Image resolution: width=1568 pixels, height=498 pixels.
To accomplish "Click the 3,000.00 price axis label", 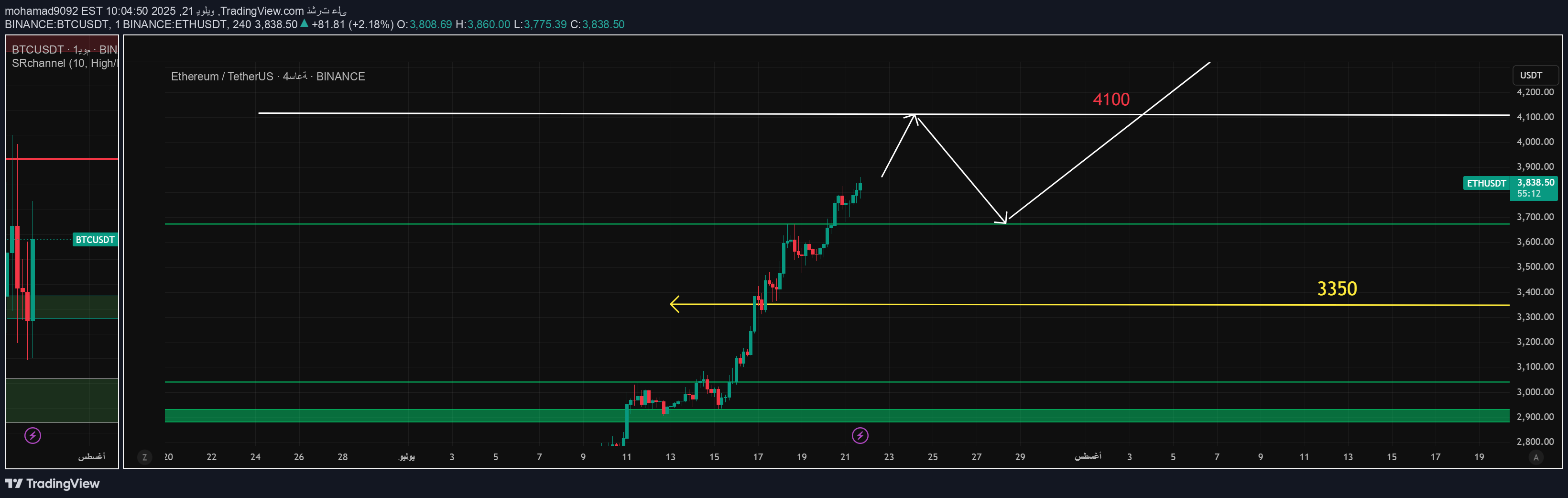I will tap(1535, 392).
